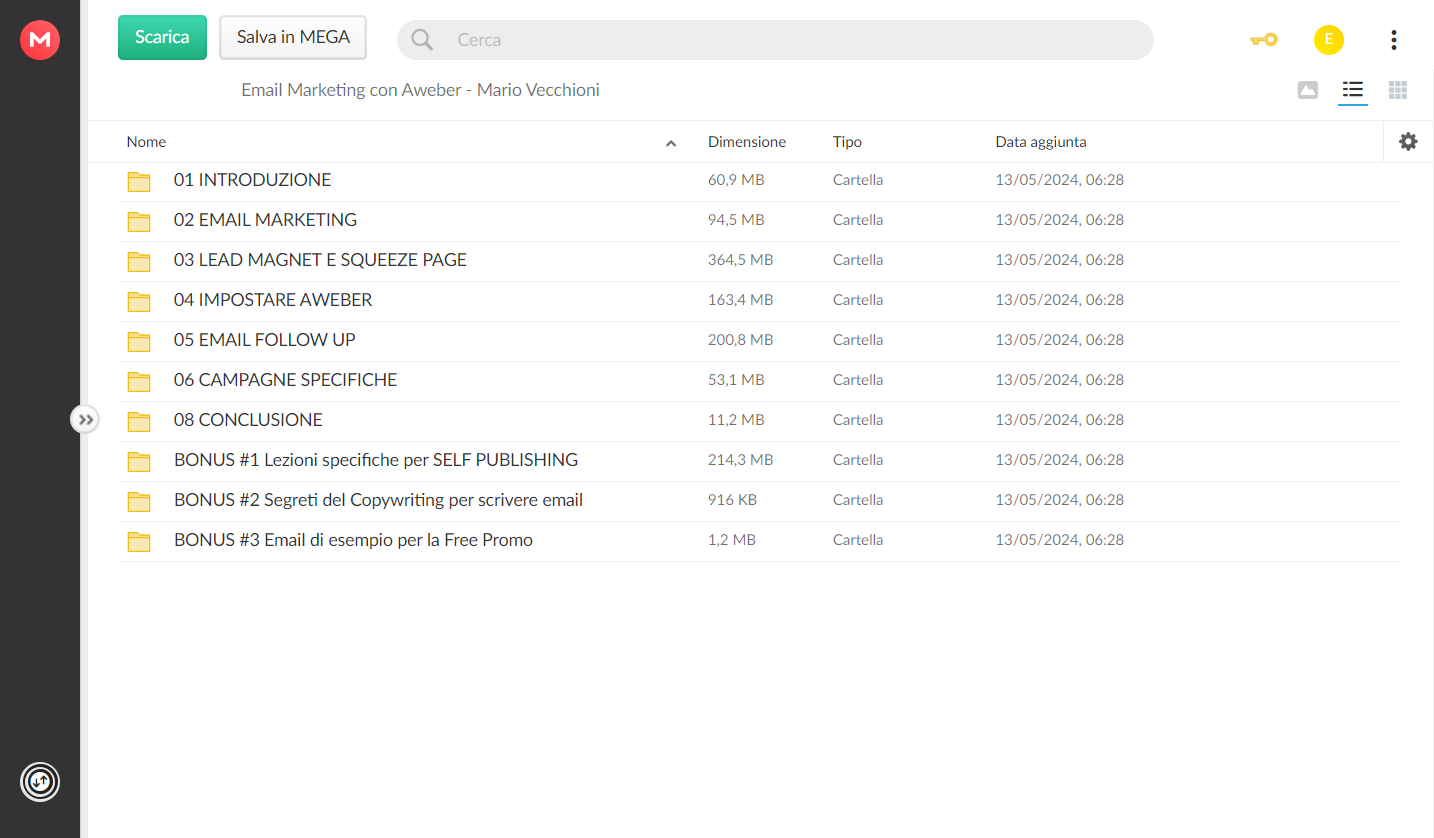
Task: Select the 02 EMAIL MARKETING folder icon
Action: coord(139,221)
